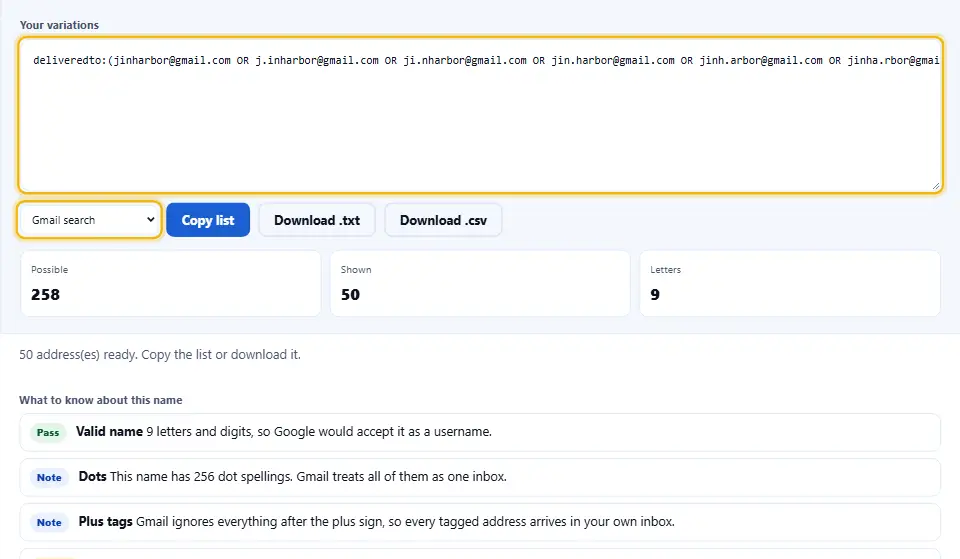Click the 'Shown' stat label
This screenshot has width=960, height=559.
tap(356, 269)
